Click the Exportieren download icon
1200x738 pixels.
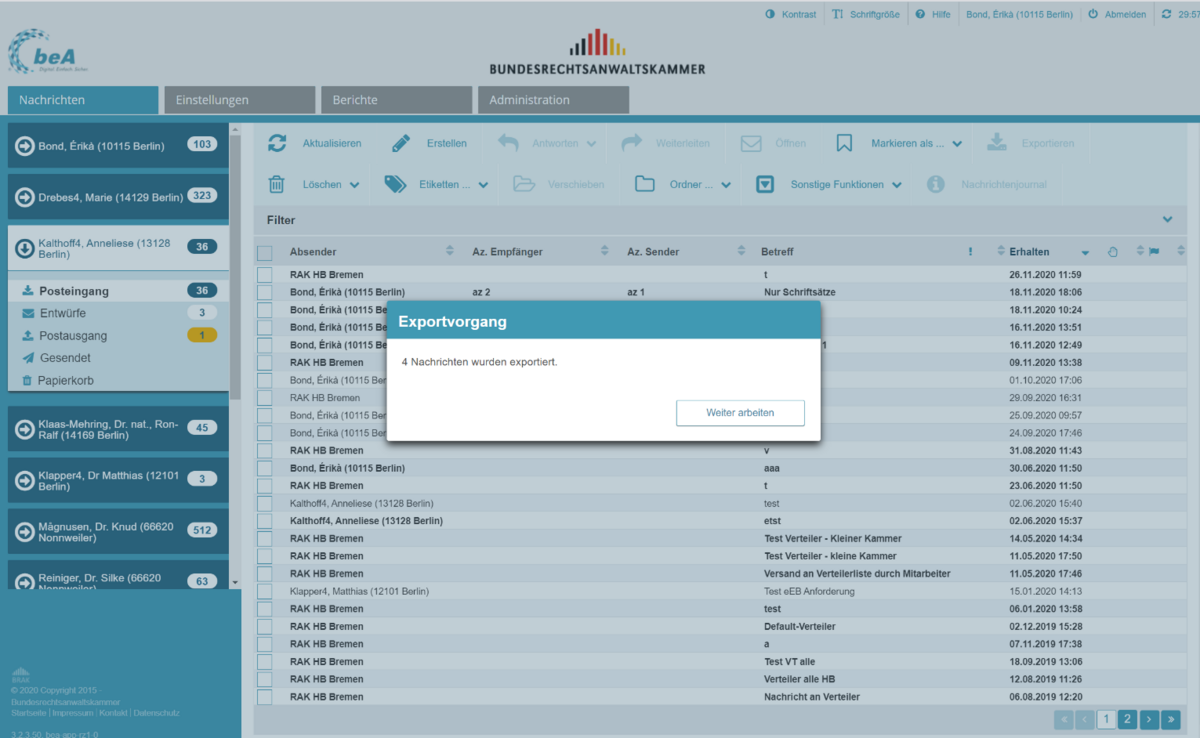tap(997, 143)
